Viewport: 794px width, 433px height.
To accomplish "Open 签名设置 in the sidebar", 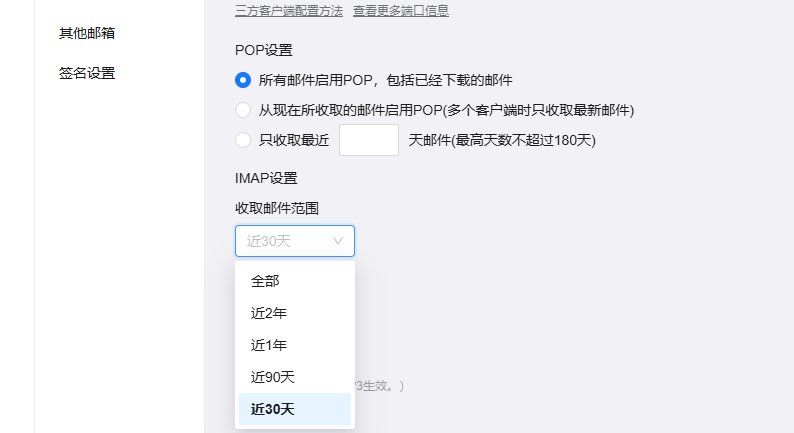I will tap(86, 73).
